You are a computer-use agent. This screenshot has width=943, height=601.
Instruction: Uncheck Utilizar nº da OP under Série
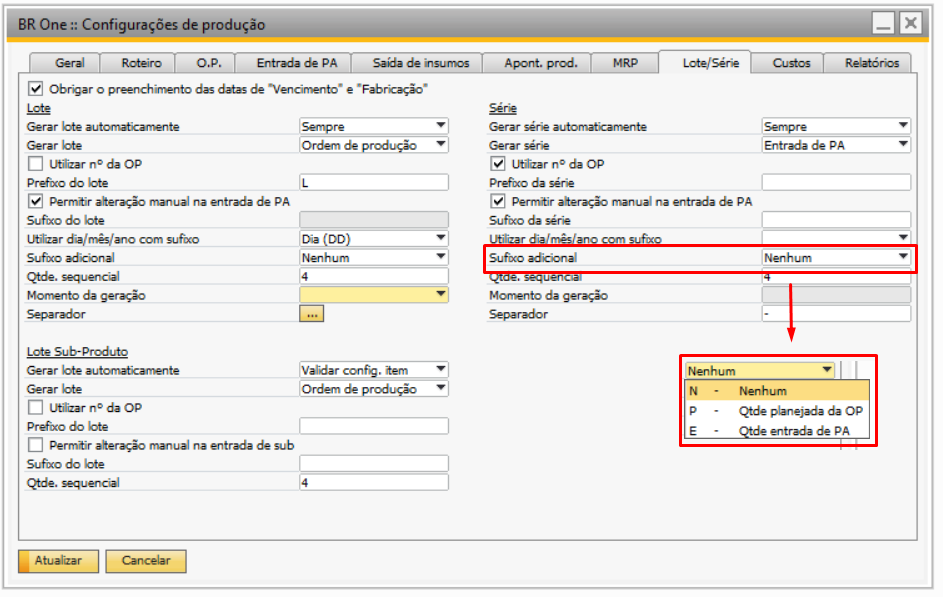click(498, 163)
